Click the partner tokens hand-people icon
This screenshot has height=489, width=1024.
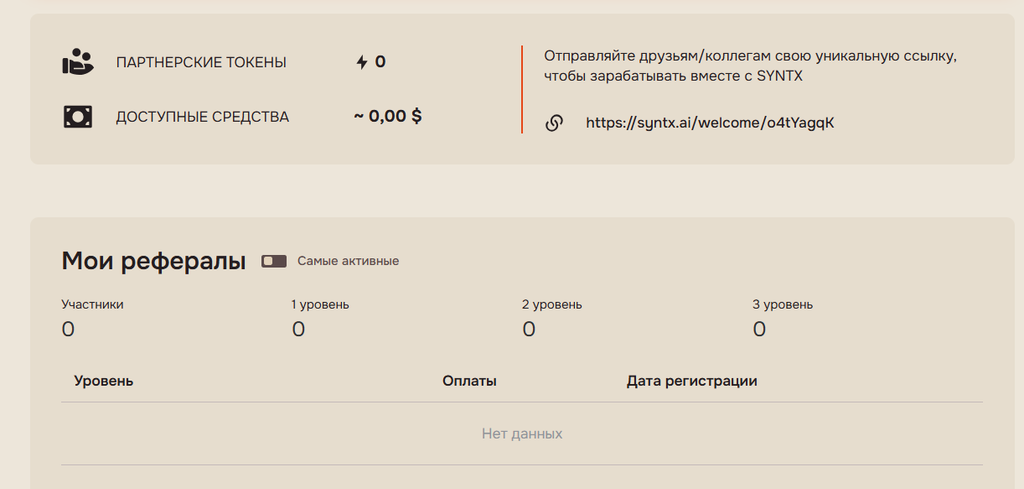coord(78,62)
